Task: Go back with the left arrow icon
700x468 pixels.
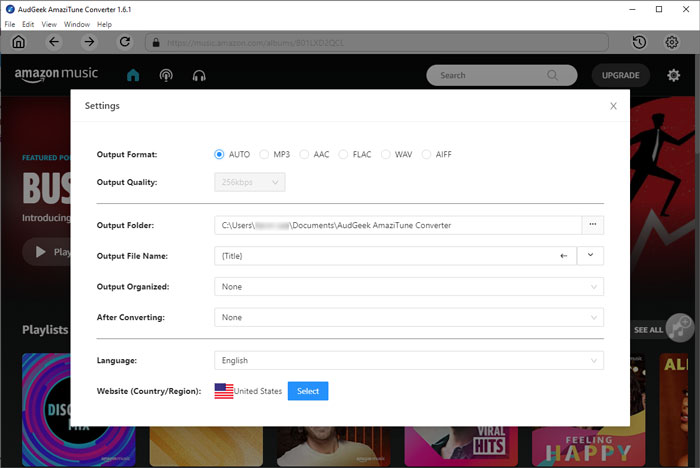Action: pyautogui.click(x=54, y=42)
